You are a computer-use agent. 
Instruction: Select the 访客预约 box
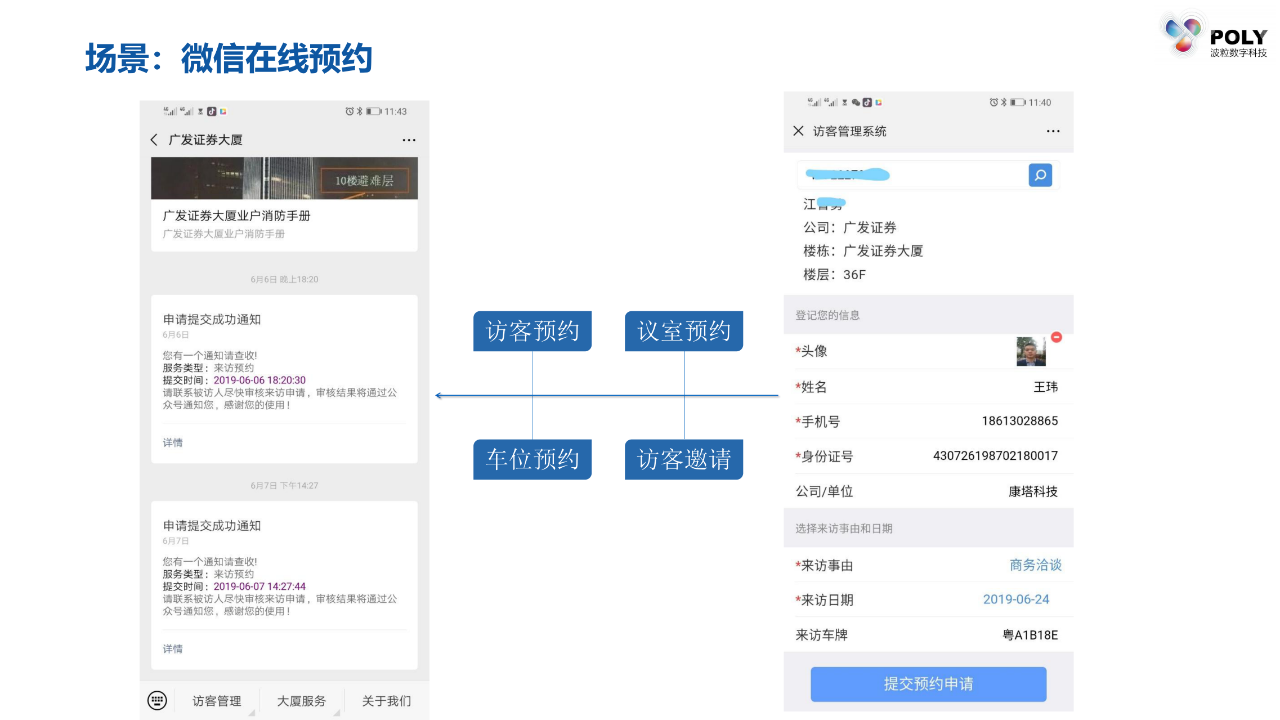pyautogui.click(x=532, y=331)
